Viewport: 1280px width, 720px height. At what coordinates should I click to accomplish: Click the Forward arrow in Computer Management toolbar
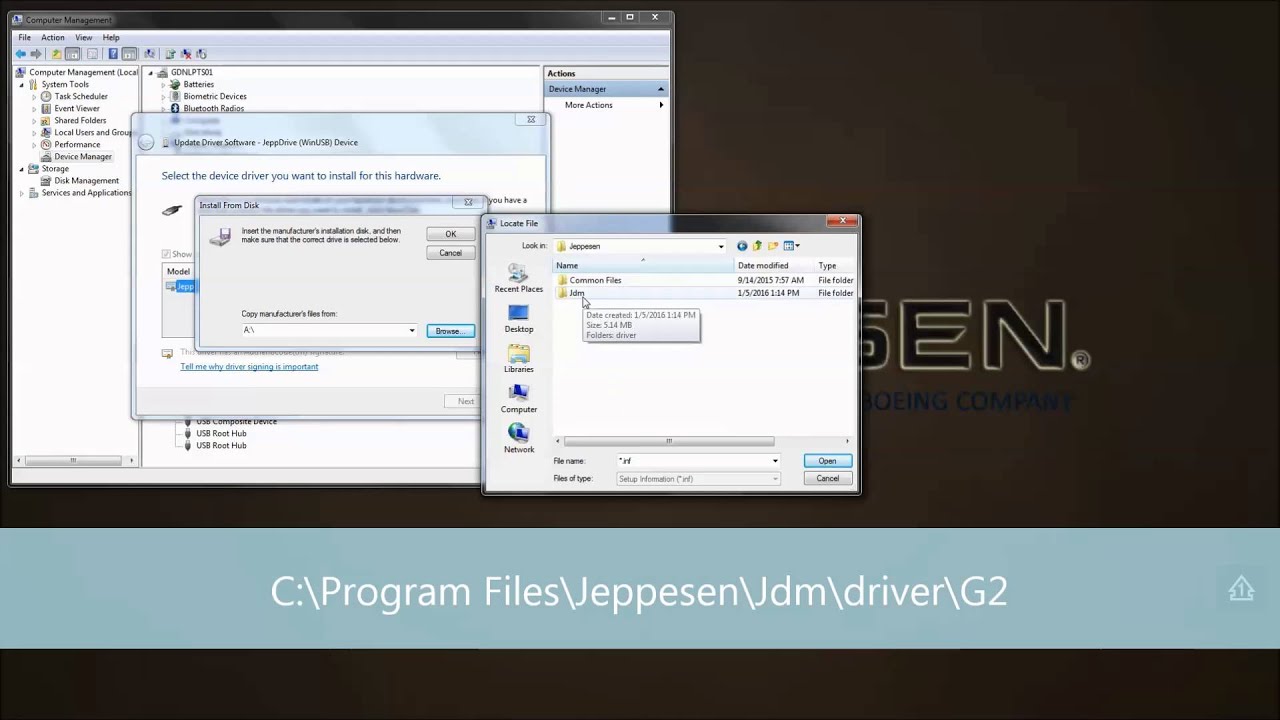click(x=36, y=54)
